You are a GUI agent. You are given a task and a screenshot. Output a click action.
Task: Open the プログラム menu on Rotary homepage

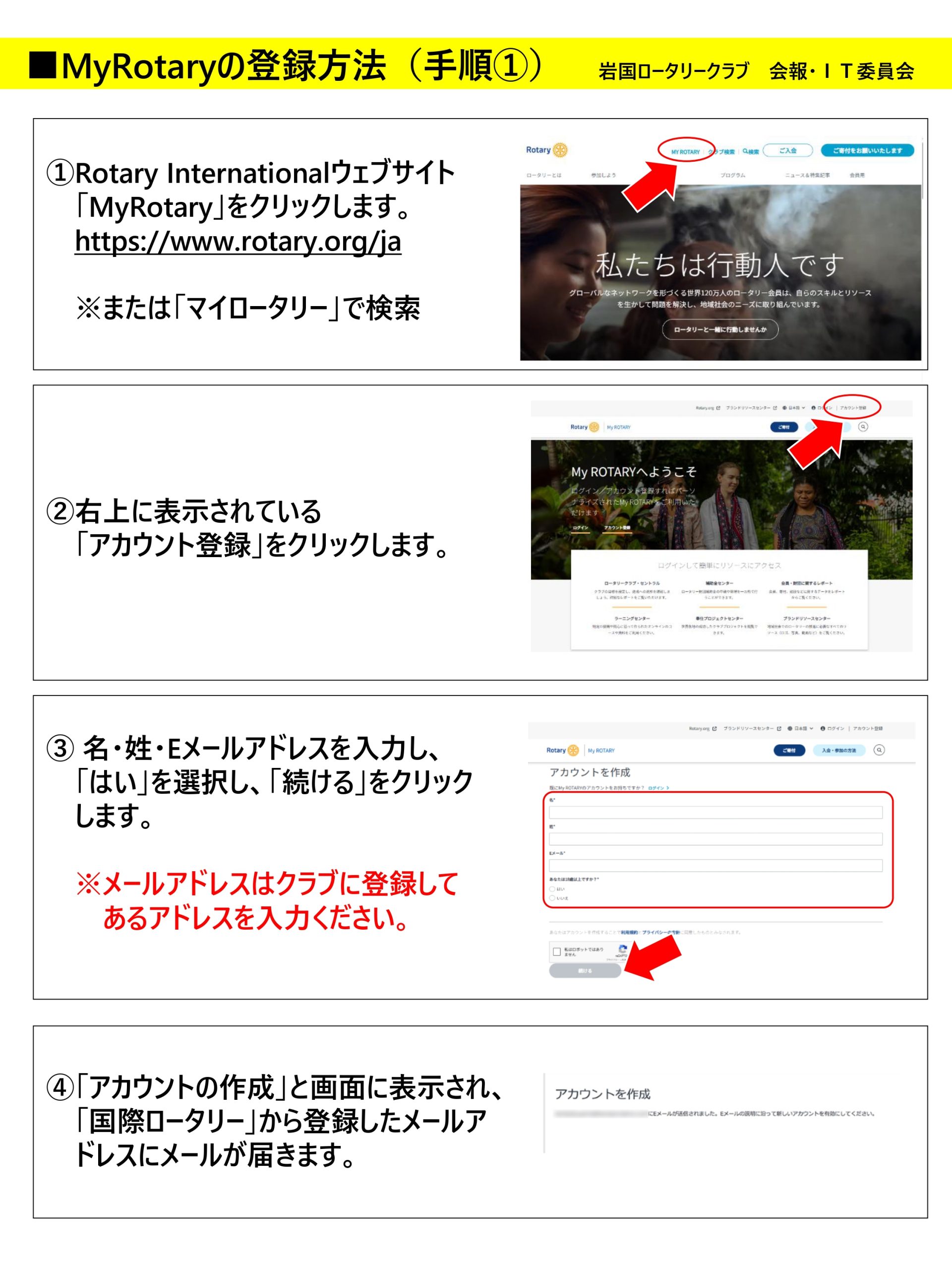733,175
